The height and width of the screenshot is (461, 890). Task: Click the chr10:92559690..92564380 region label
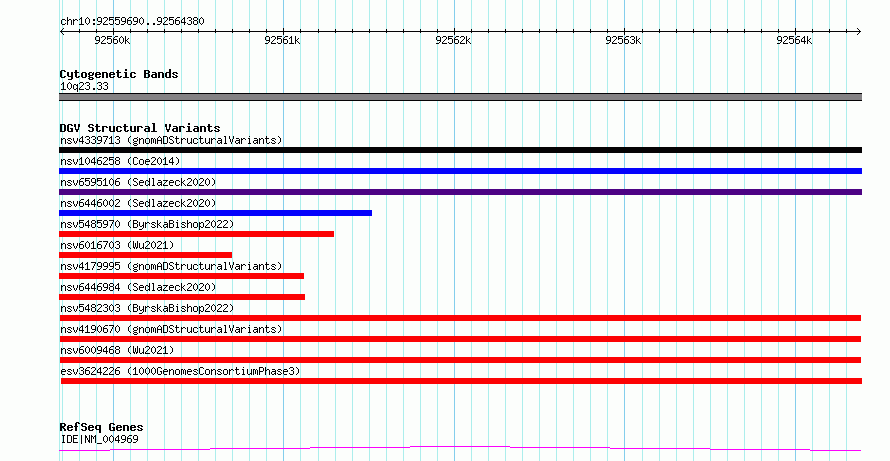(132, 22)
